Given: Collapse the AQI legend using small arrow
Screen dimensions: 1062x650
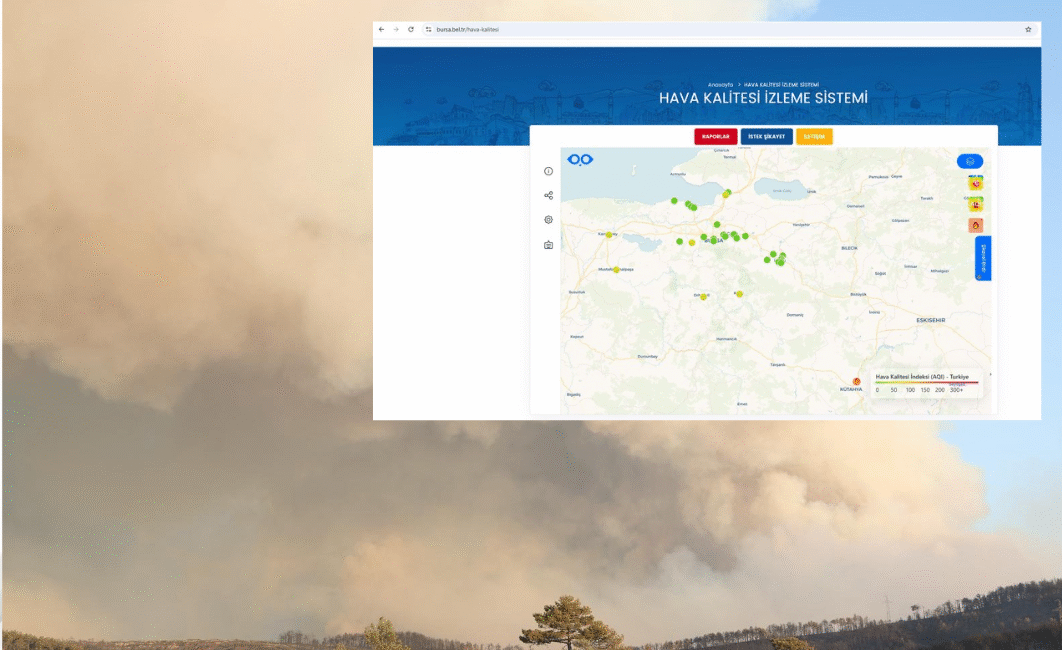Looking at the screenshot, I should [x=990, y=374].
